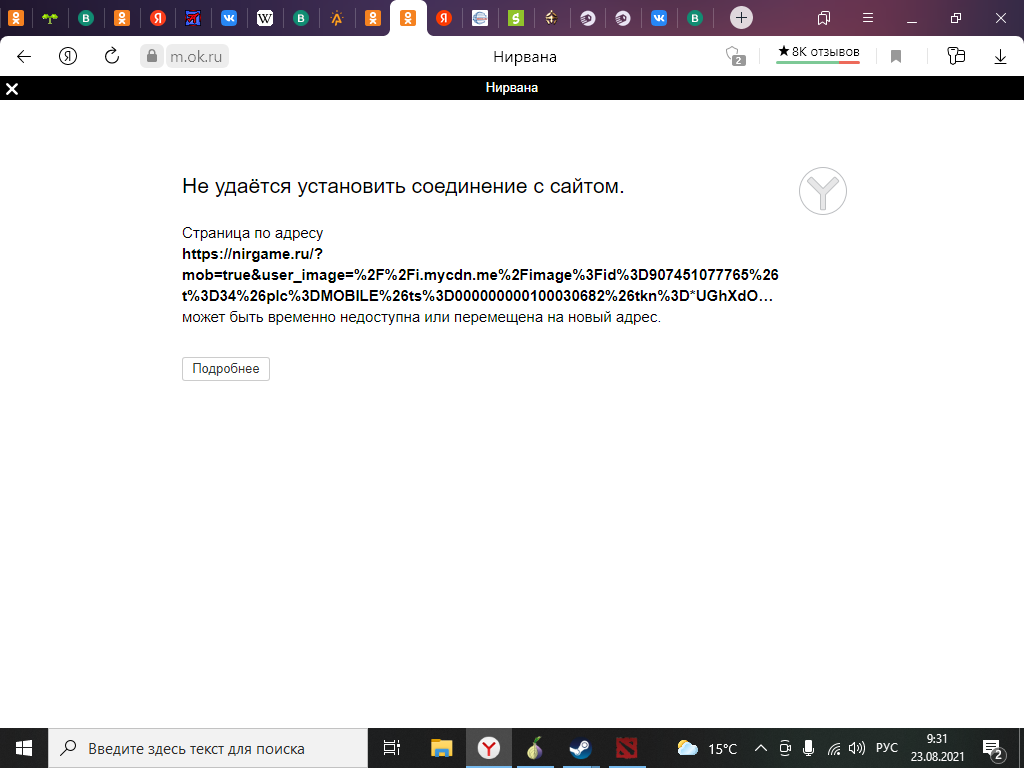Switch to the Wikipedia tab
This screenshot has width=1024, height=768.
(265, 17)
